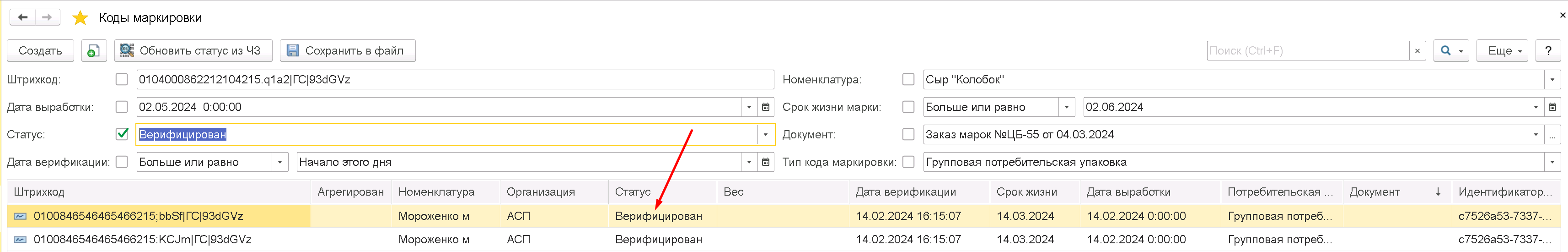Expand the Больше или равно comparison dropdown
This screenshot has height=252, width=1568.
pyautogui.click(x=279, y=162)
